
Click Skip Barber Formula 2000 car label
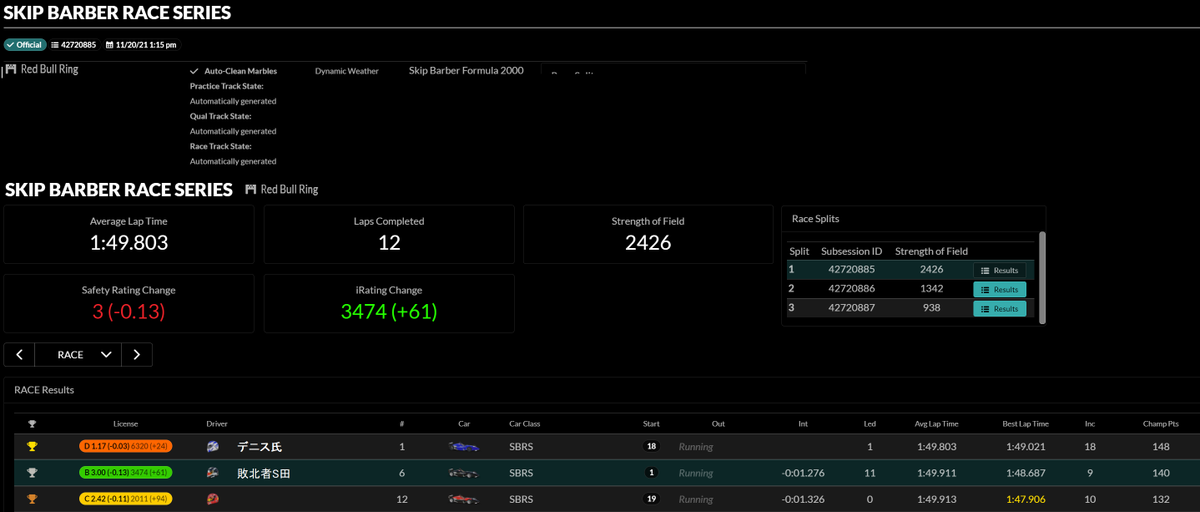point(466,71)
